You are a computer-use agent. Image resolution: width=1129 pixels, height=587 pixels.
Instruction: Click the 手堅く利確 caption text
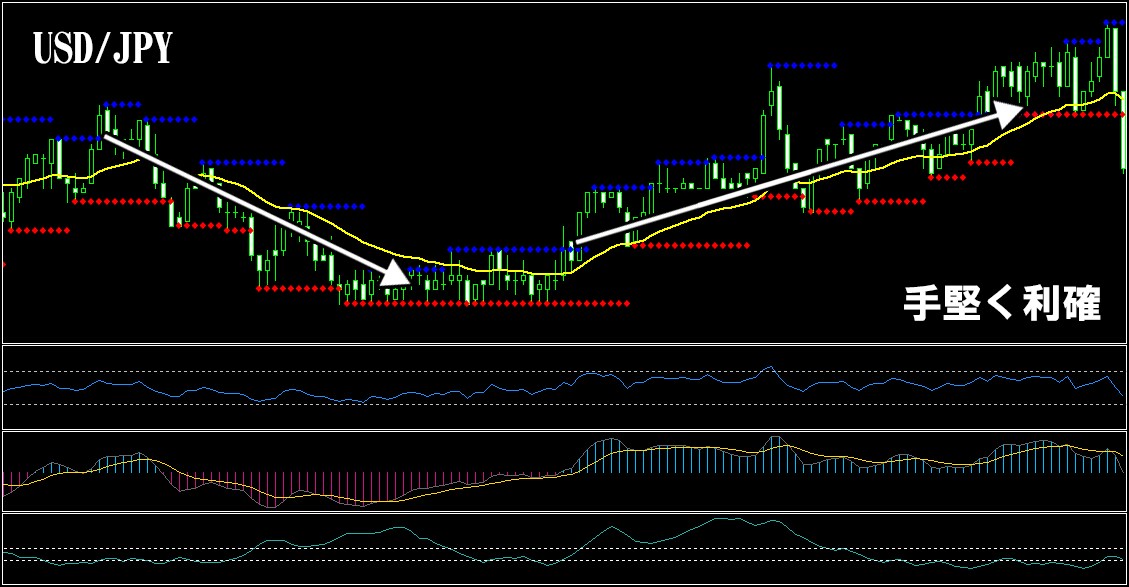pyautogui.click(x=1002, y=303)
